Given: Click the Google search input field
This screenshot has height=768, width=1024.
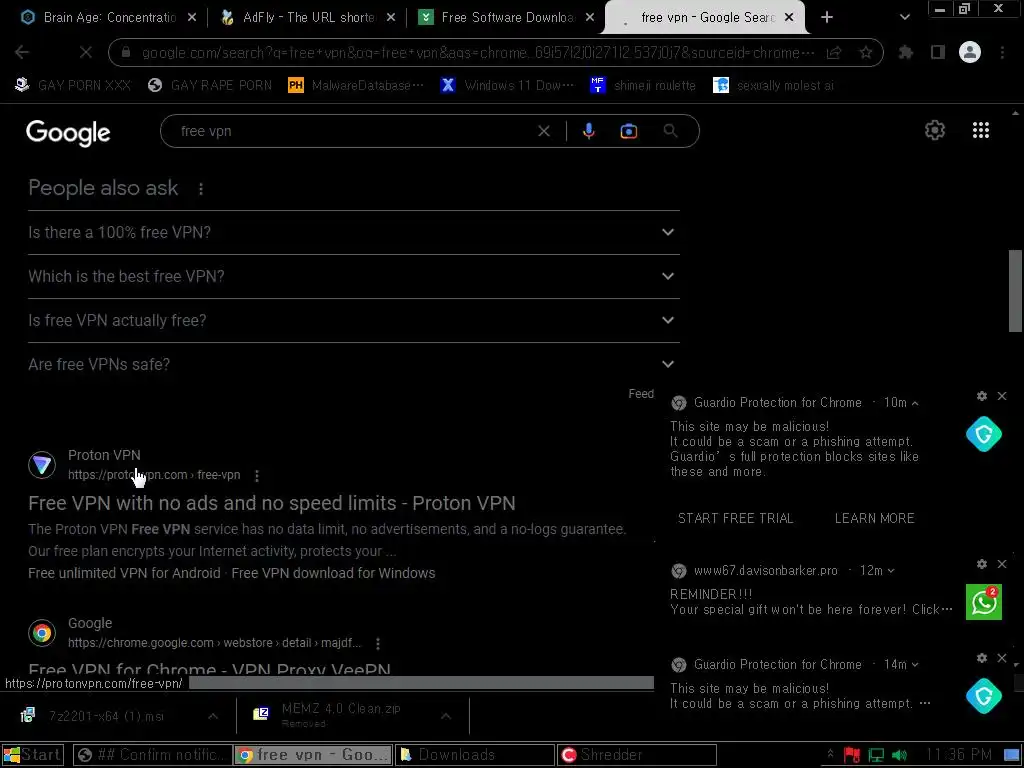Looking at the screenshot, I should [x=356, y=131].
